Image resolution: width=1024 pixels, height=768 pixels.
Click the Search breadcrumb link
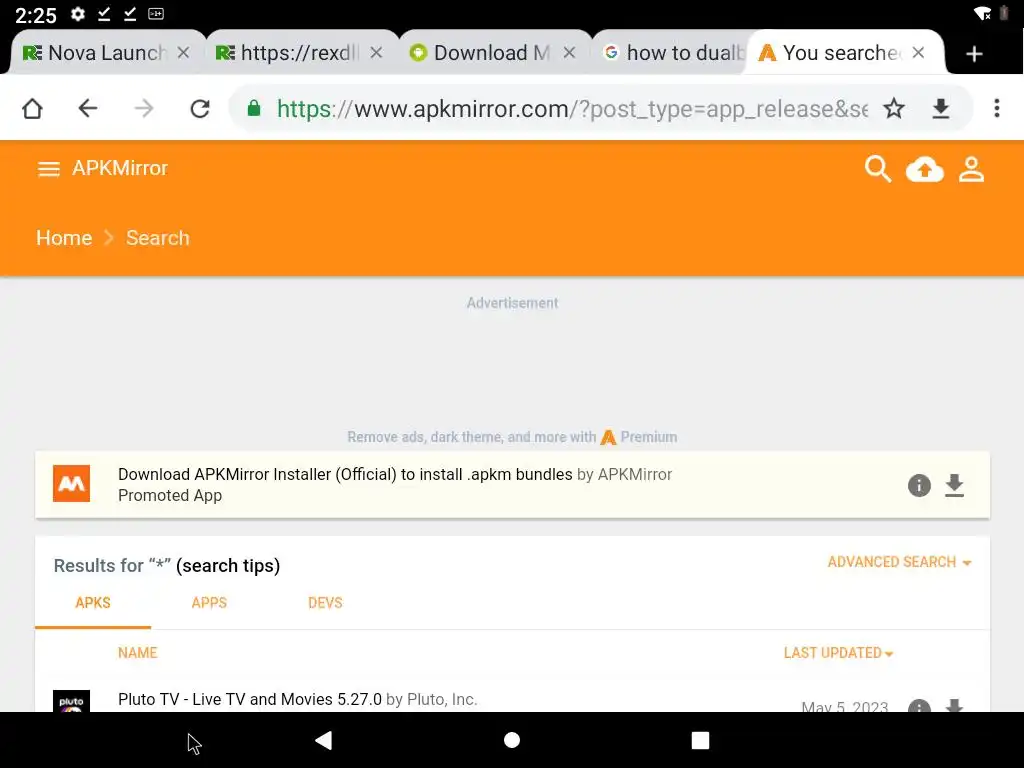157,238
